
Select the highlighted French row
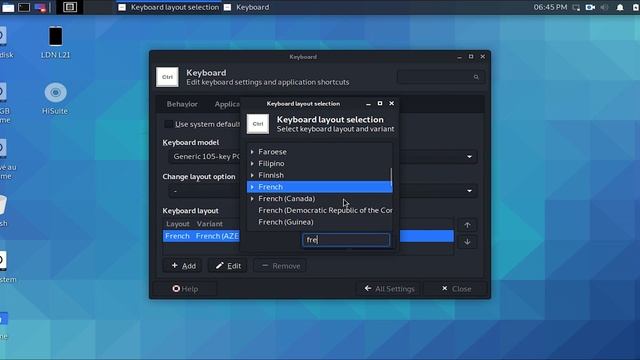[320, 187]
